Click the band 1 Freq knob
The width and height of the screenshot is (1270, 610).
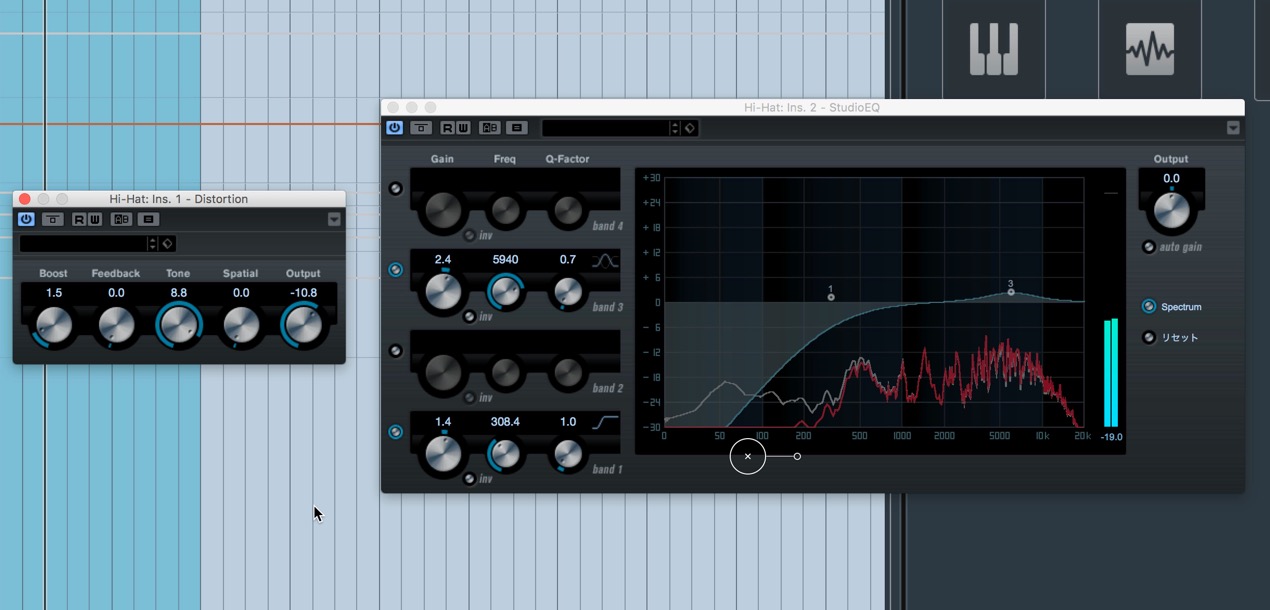pos(505,453)
